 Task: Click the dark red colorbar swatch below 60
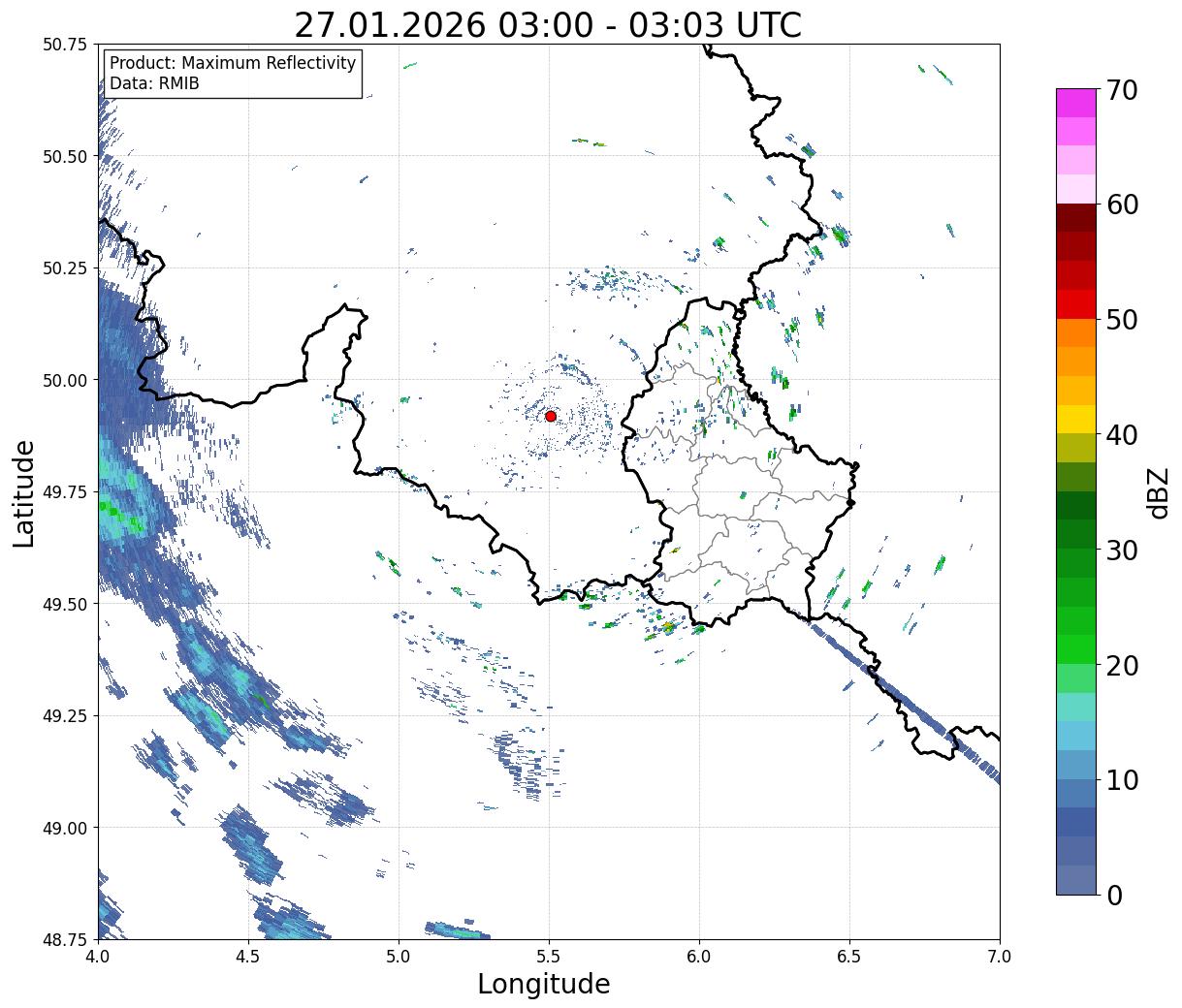[x=1076, y=218]
